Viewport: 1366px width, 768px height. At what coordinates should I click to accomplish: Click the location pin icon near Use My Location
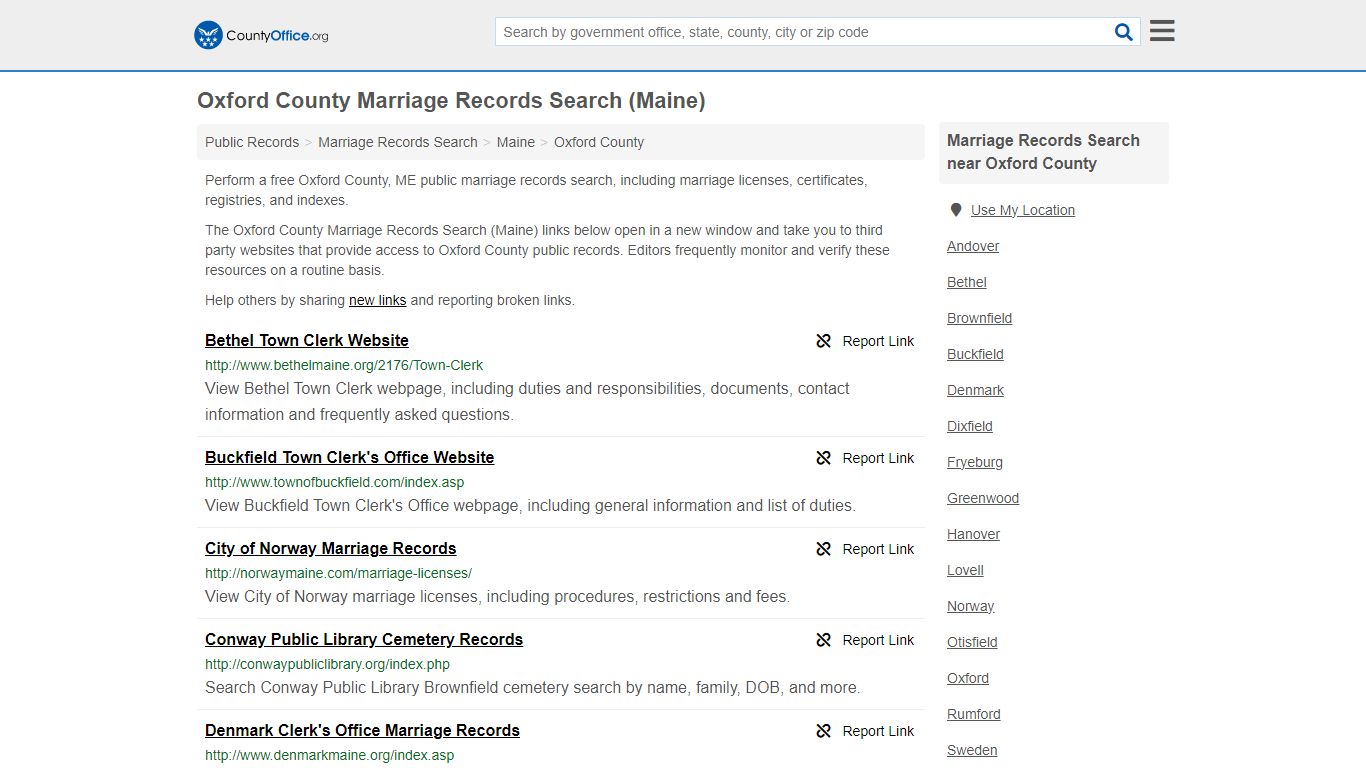coord(956,210)
